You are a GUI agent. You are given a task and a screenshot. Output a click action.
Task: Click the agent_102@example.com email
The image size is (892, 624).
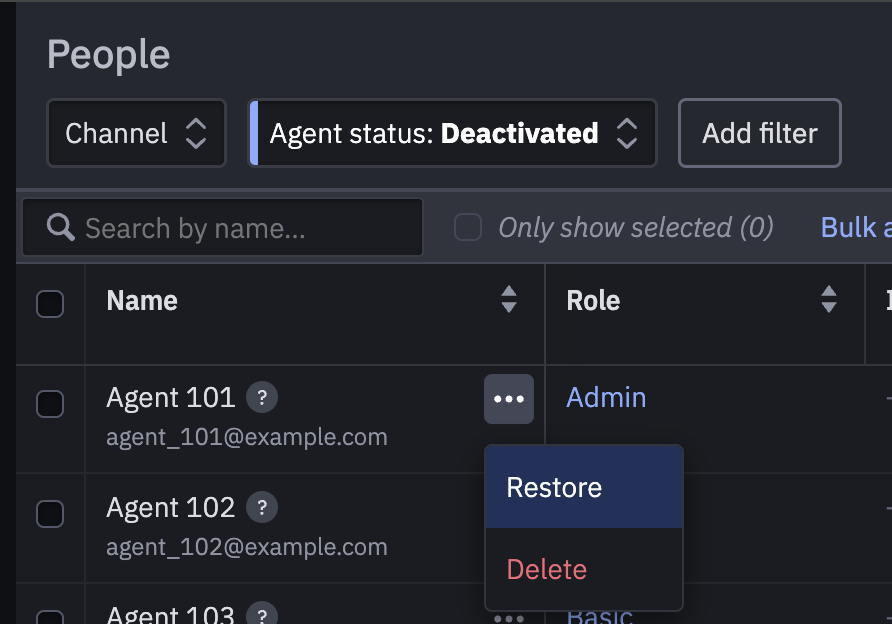(247, 547)
